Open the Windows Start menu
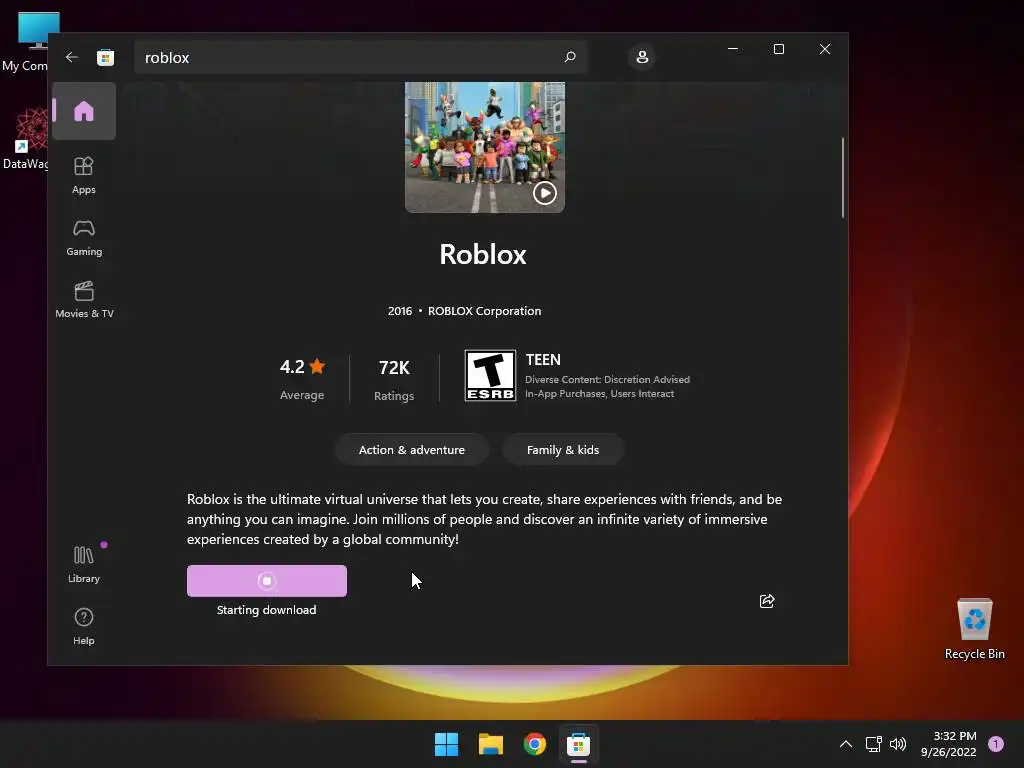The height and width of the screenshot is (768, 1024). 447,744
